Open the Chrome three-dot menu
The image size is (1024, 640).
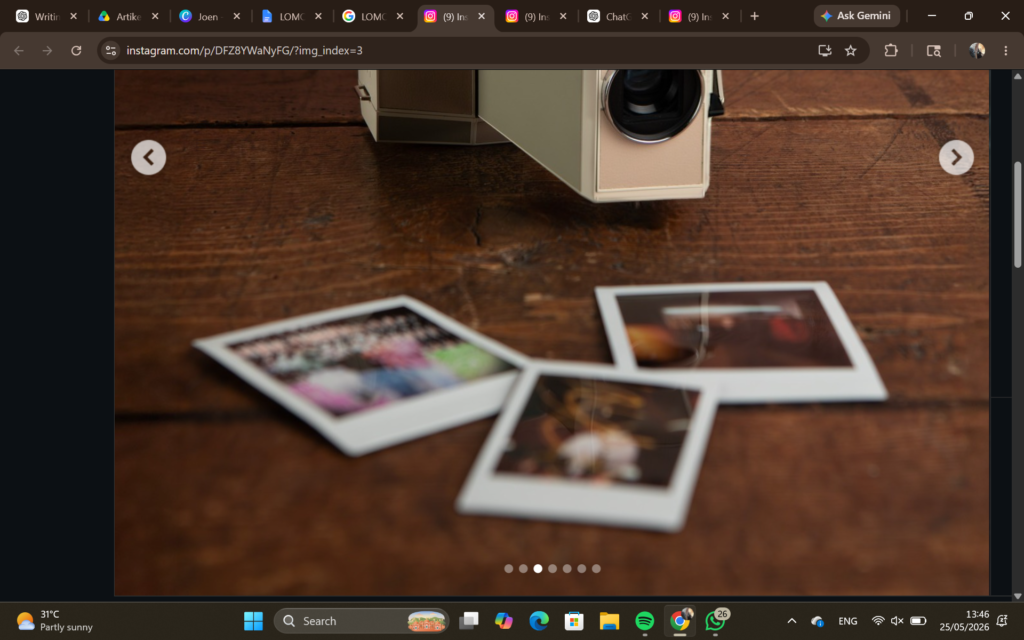(1006, 50)
